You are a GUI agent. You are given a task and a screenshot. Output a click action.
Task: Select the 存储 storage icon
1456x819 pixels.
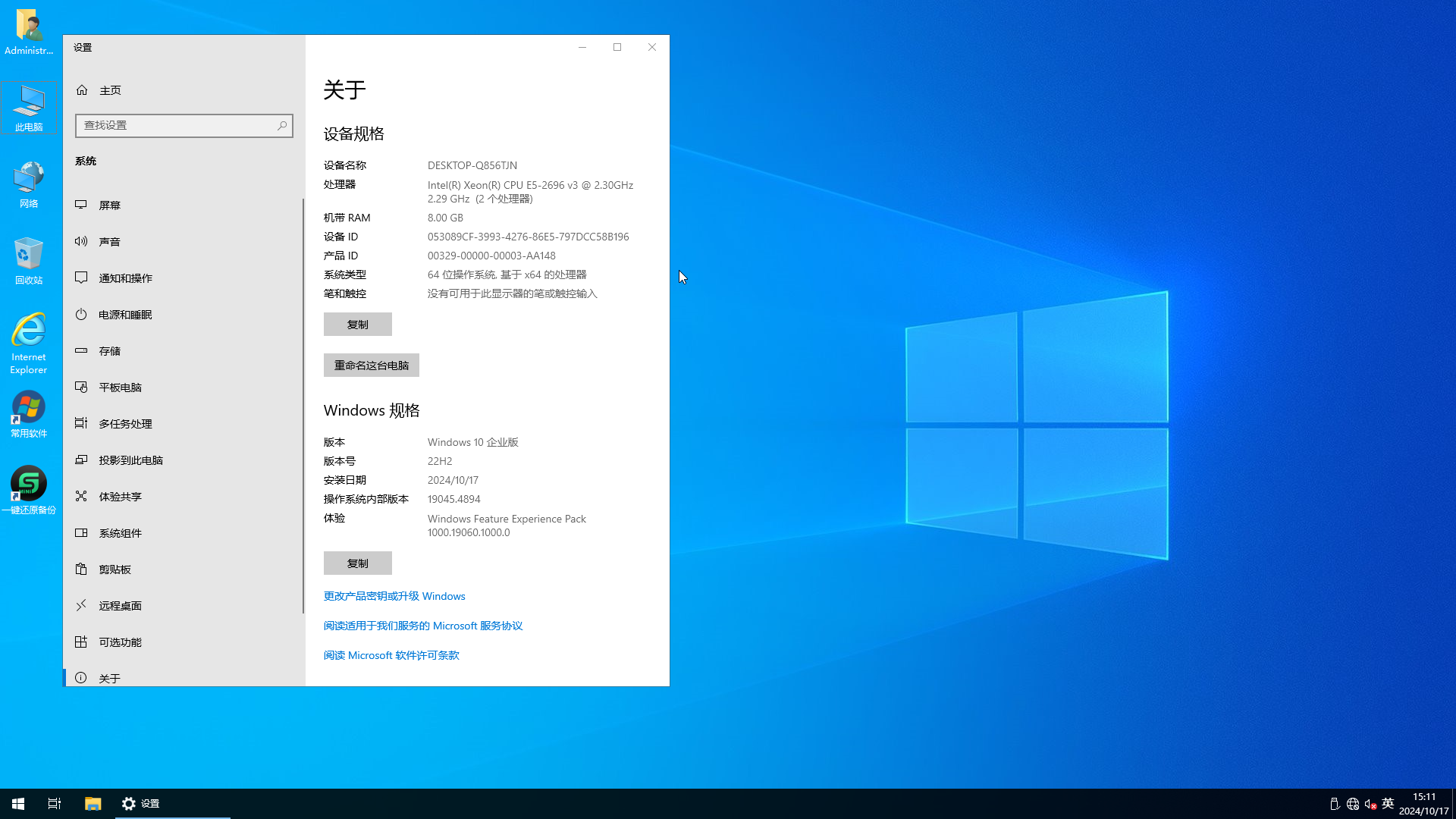pyautogui.click(x=81, y=350)
